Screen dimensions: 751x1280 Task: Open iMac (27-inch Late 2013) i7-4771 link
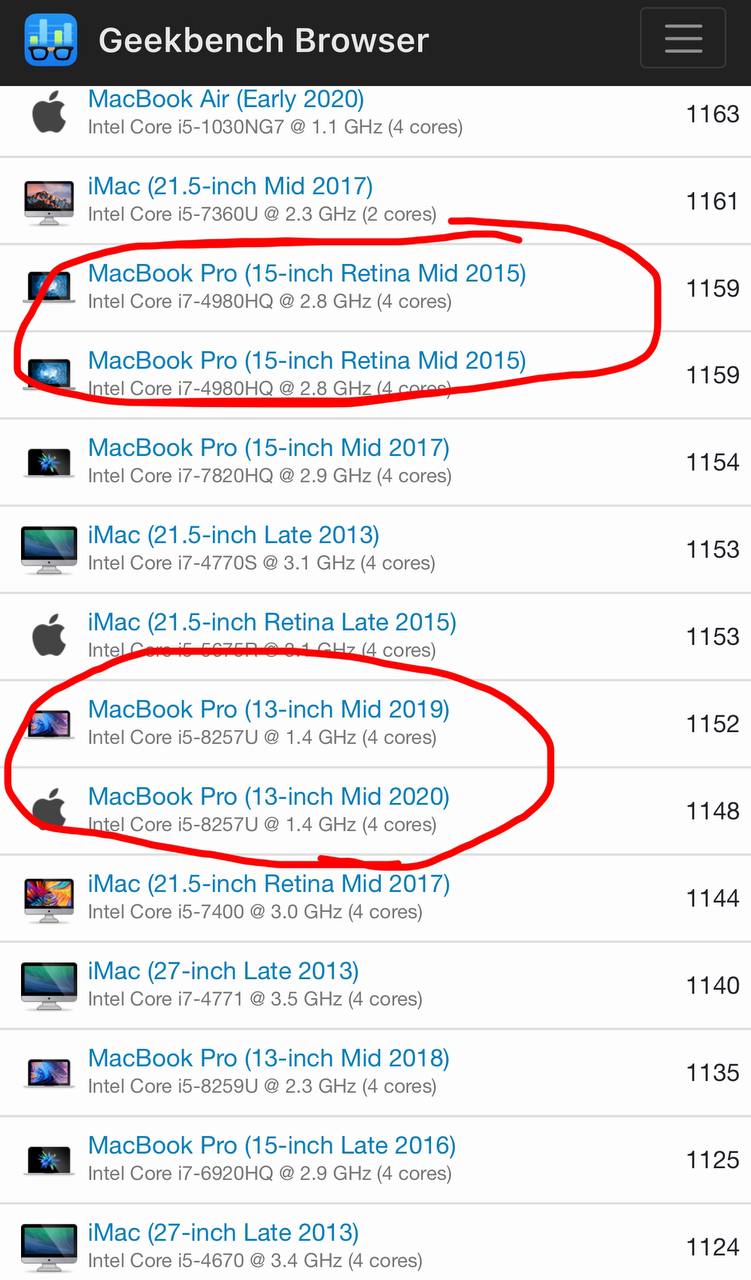223,971
